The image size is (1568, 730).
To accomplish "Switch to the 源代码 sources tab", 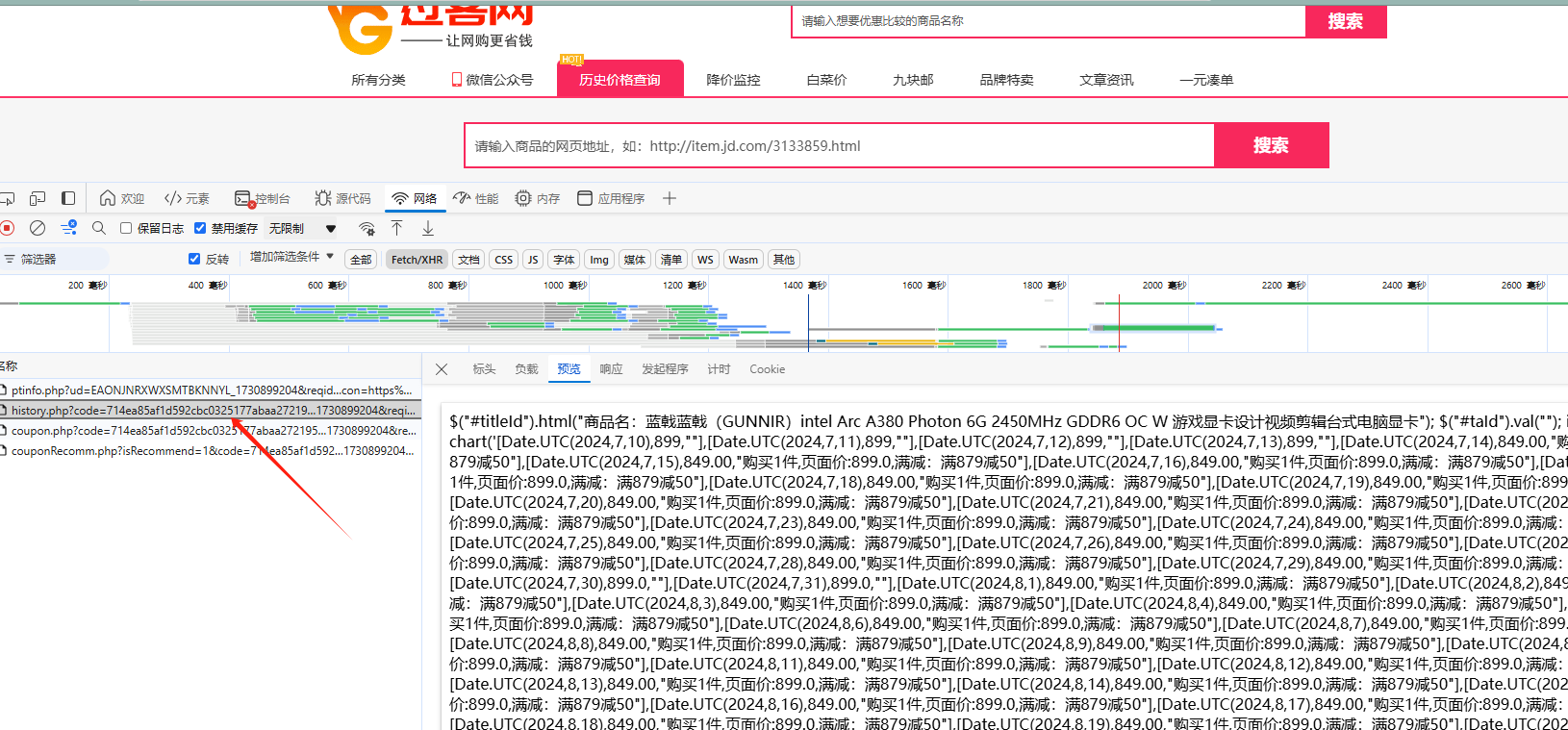I will point(342,198).
